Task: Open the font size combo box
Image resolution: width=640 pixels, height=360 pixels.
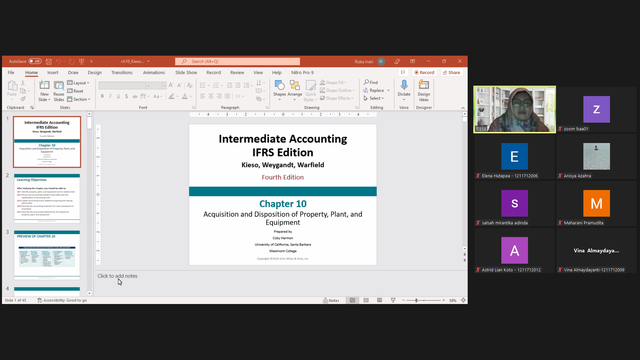Action: click(158, 85)
